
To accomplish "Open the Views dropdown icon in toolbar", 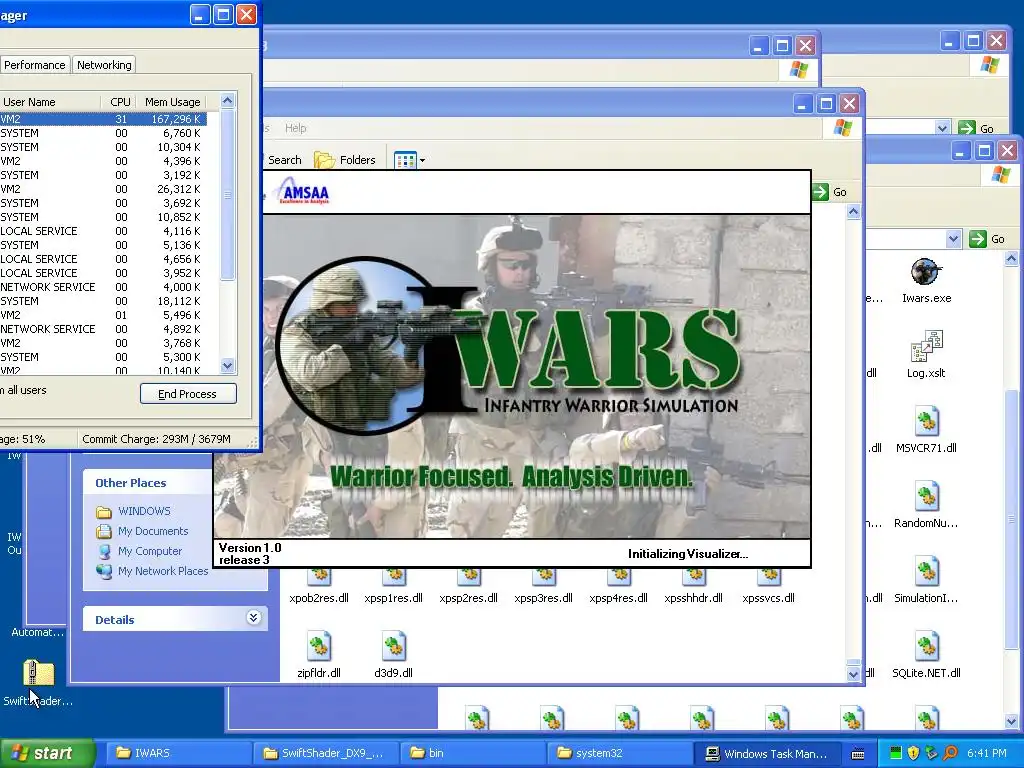I will (x=409, y=160).
